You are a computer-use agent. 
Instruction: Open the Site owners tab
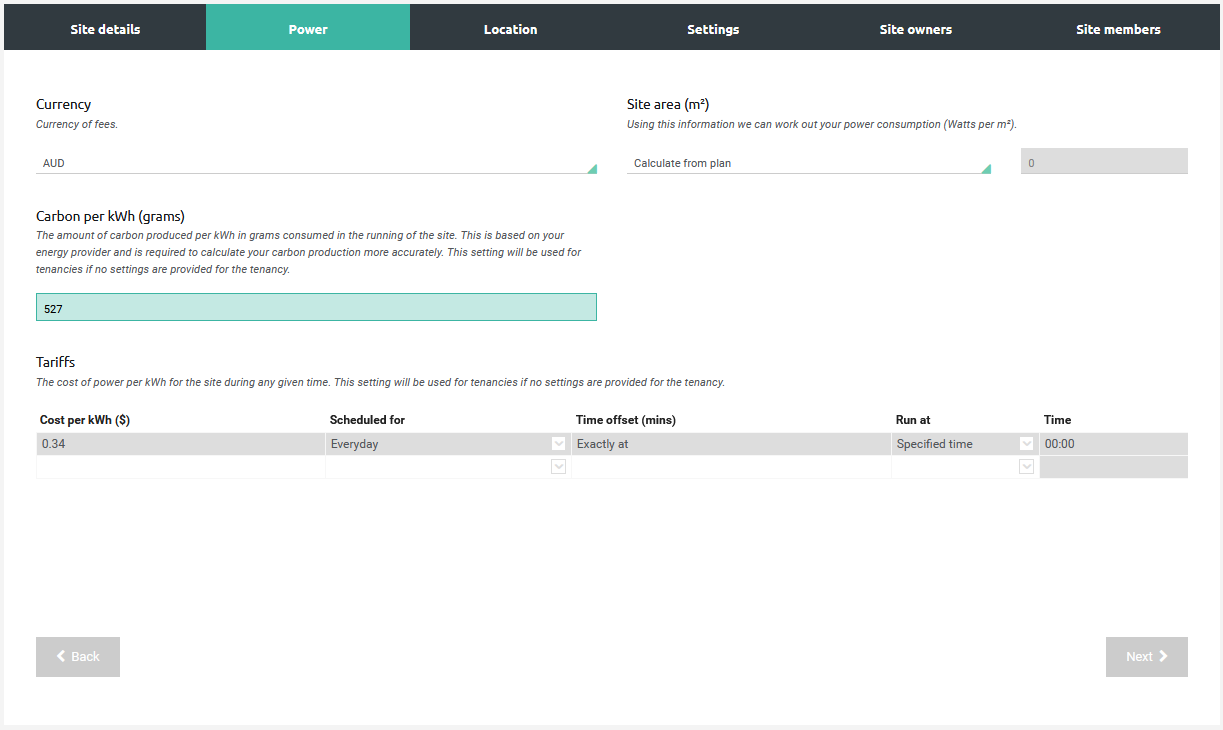pos(915,29)
